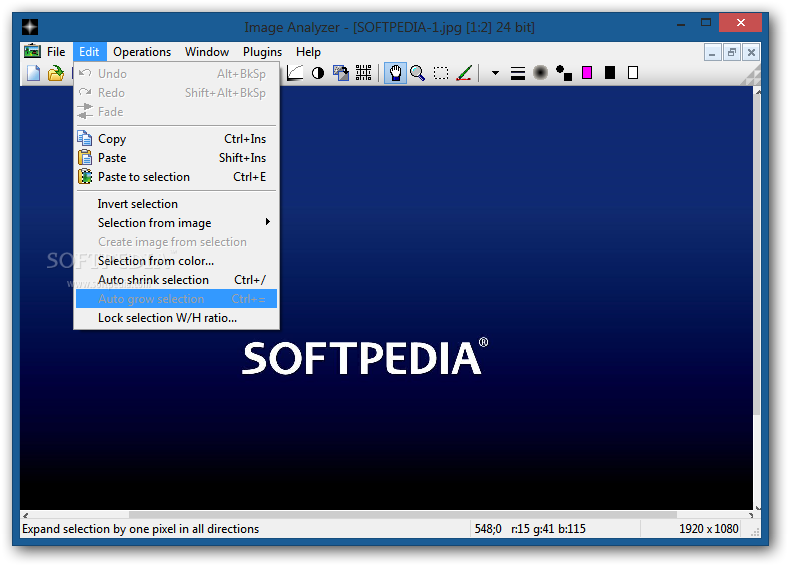789x566 pixels.
Task: Open the Plugins menu
Action: (x=262, y=52)
